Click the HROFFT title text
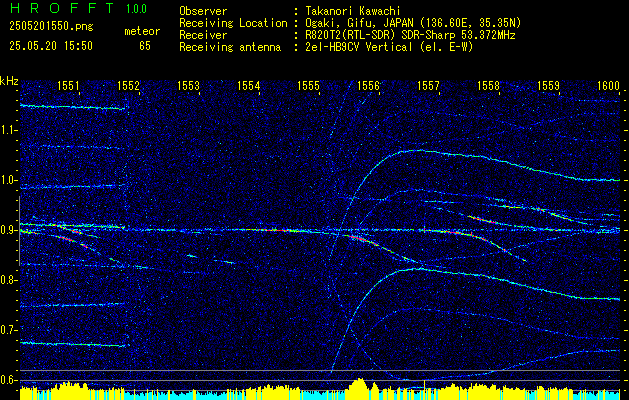Screen dimensions: 629x400 (x=62, y=8)
